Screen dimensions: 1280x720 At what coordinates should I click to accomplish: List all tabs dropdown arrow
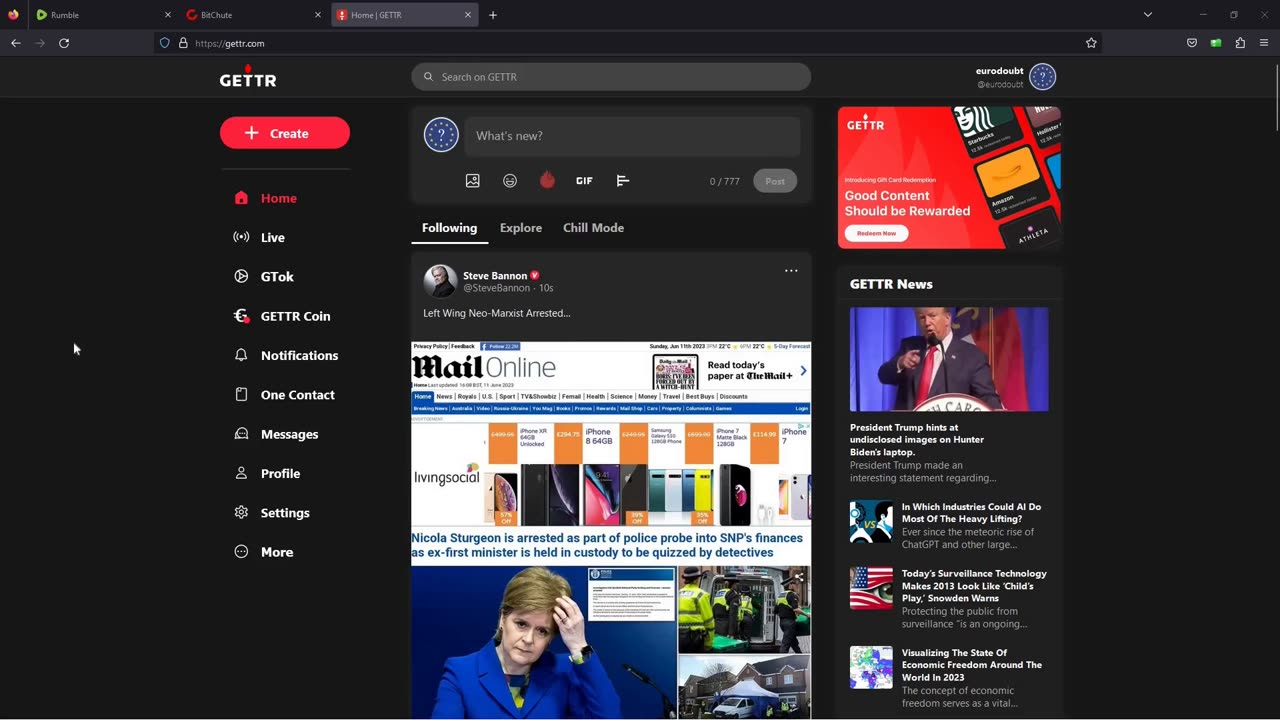[x=1148, y=15]
